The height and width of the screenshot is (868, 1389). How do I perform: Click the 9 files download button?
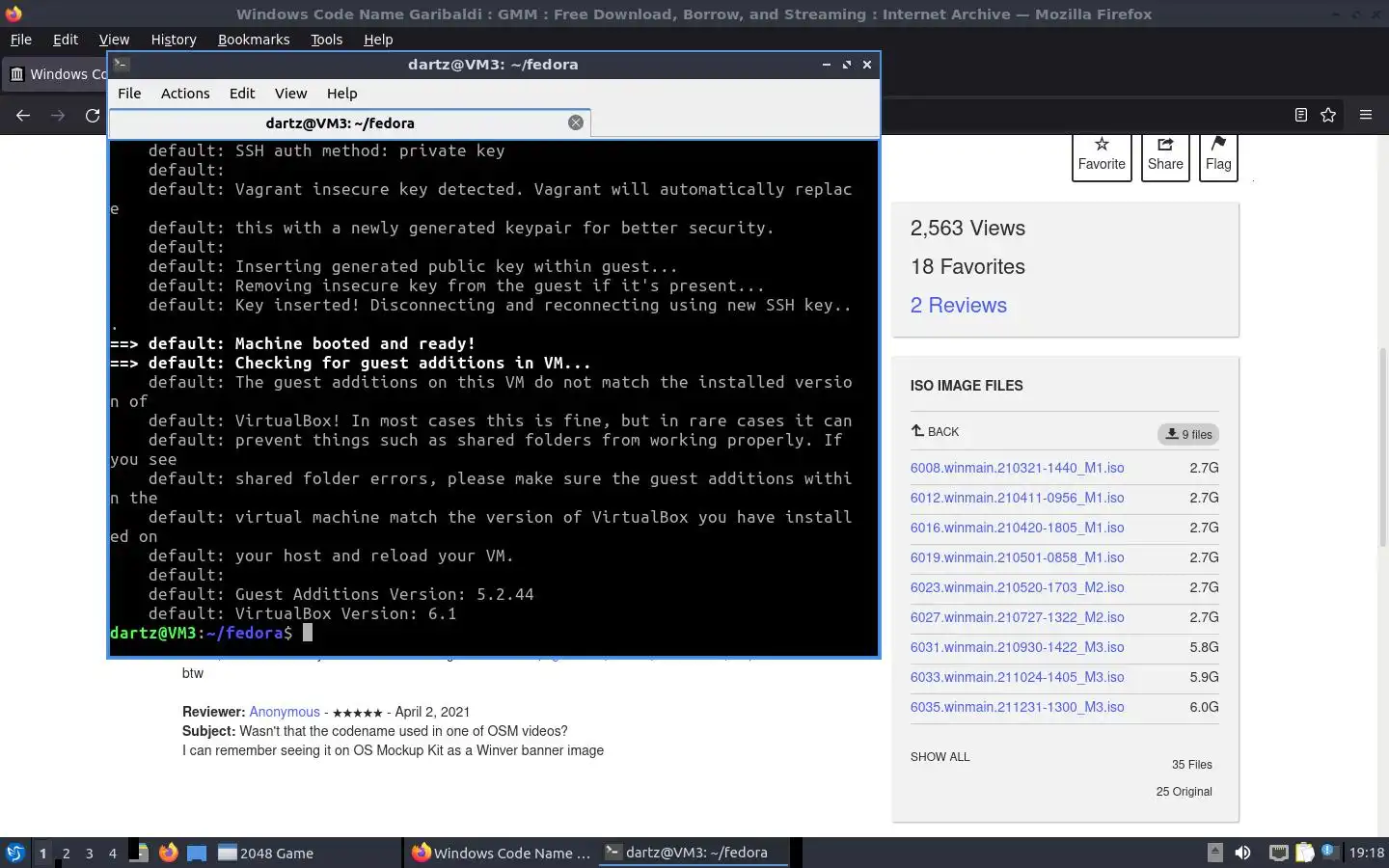click(1188, 434)
